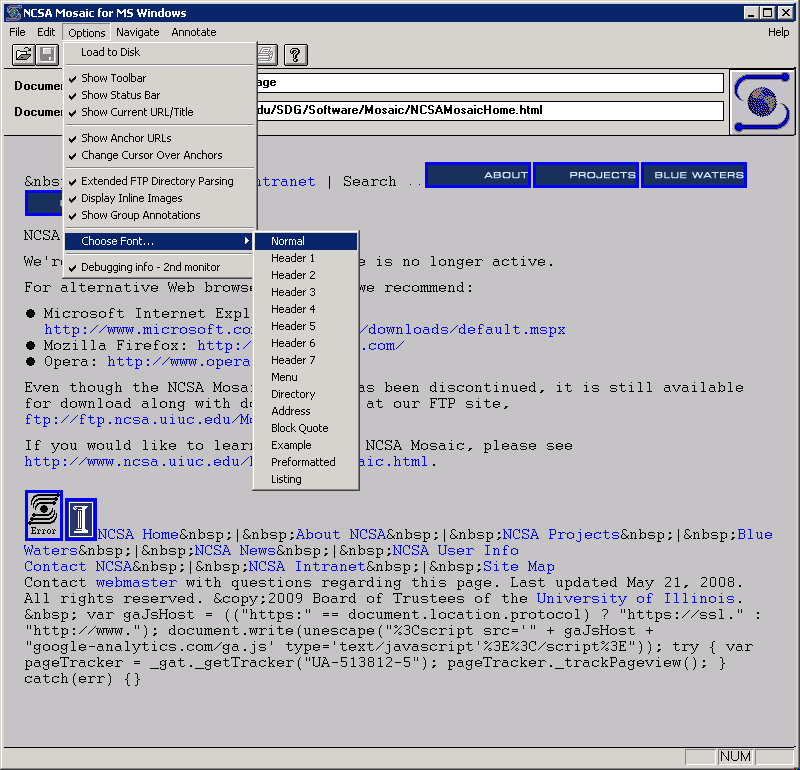Choose Header 3 font style
This screenshot has height=770, width=800.
306,292
